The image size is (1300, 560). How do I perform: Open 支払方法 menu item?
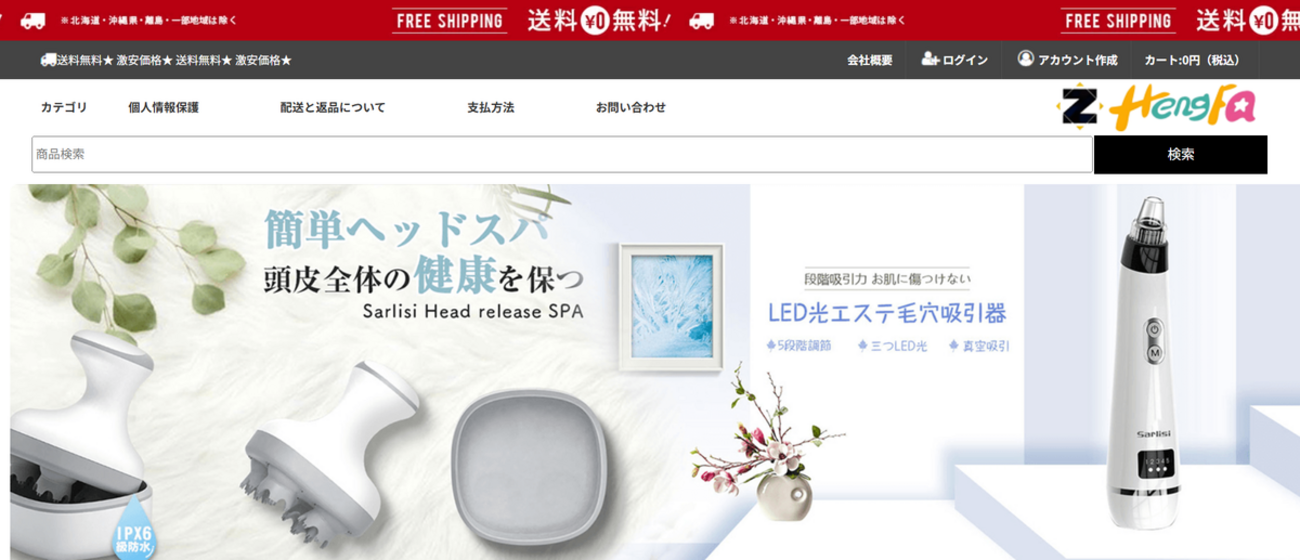(490, 107)
